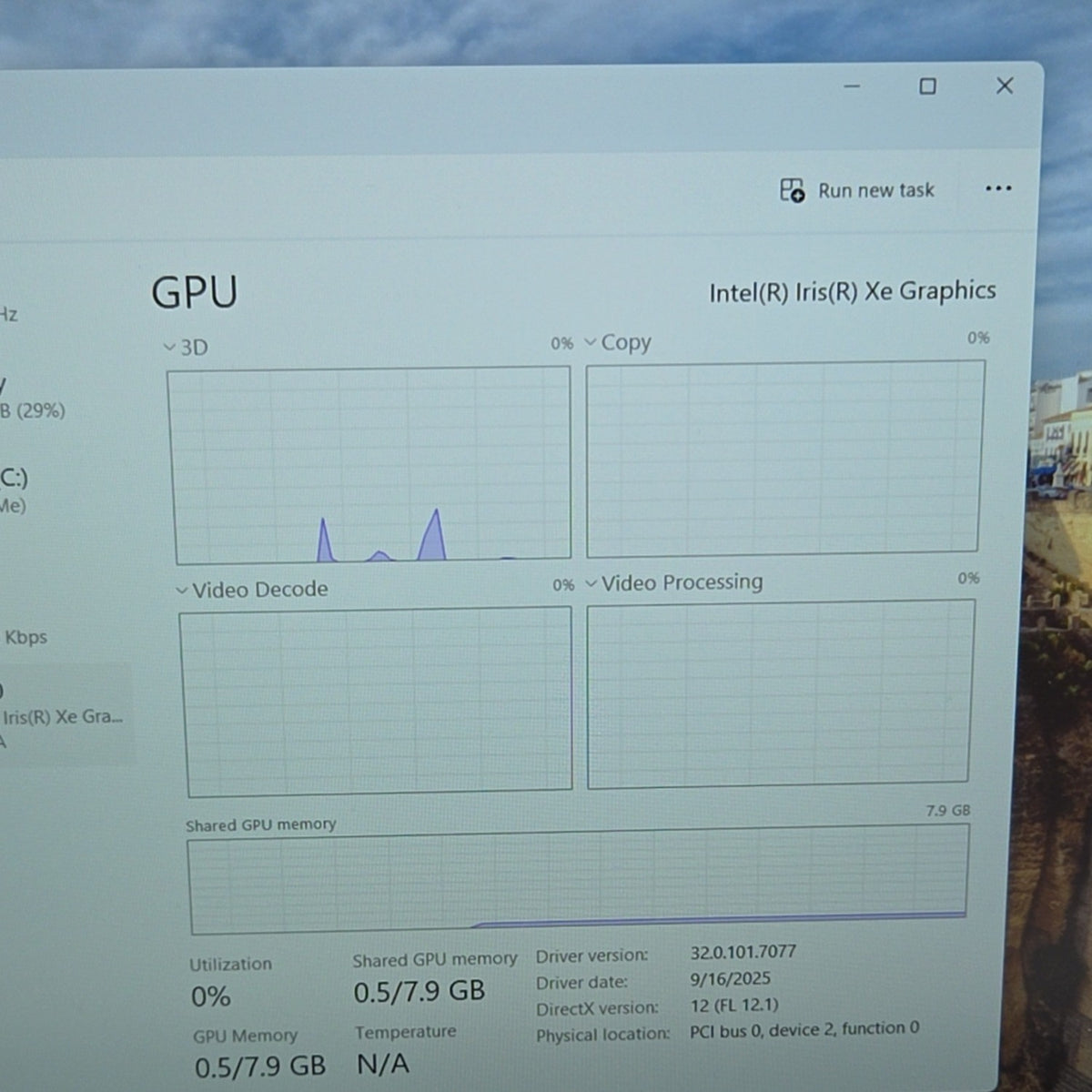1092x1092 pixels.
Task: Click the 0% value under Utilization
Action: click(x=210, y=997)
